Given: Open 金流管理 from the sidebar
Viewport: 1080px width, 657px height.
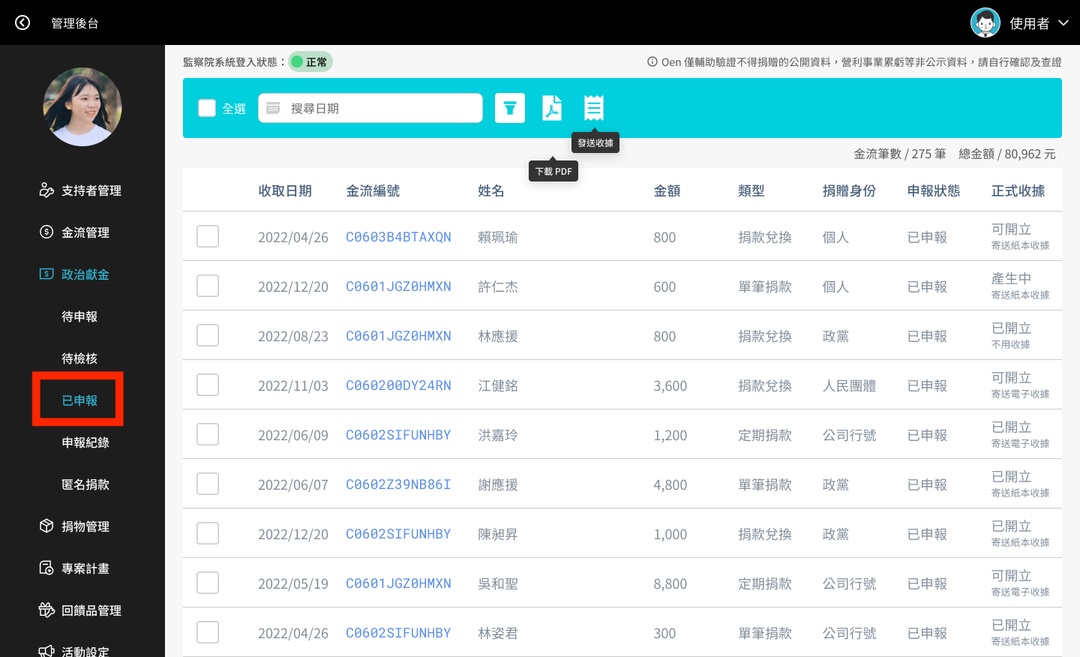Looking at the screenshot, I should (x=83, y=231).
